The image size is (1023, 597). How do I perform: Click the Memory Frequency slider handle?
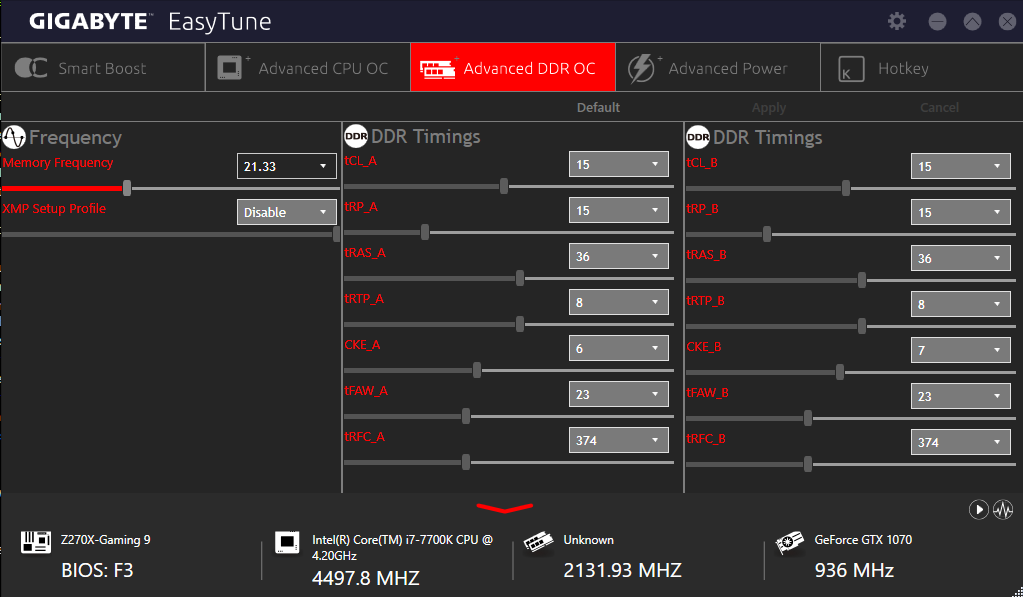pos(127,189)
